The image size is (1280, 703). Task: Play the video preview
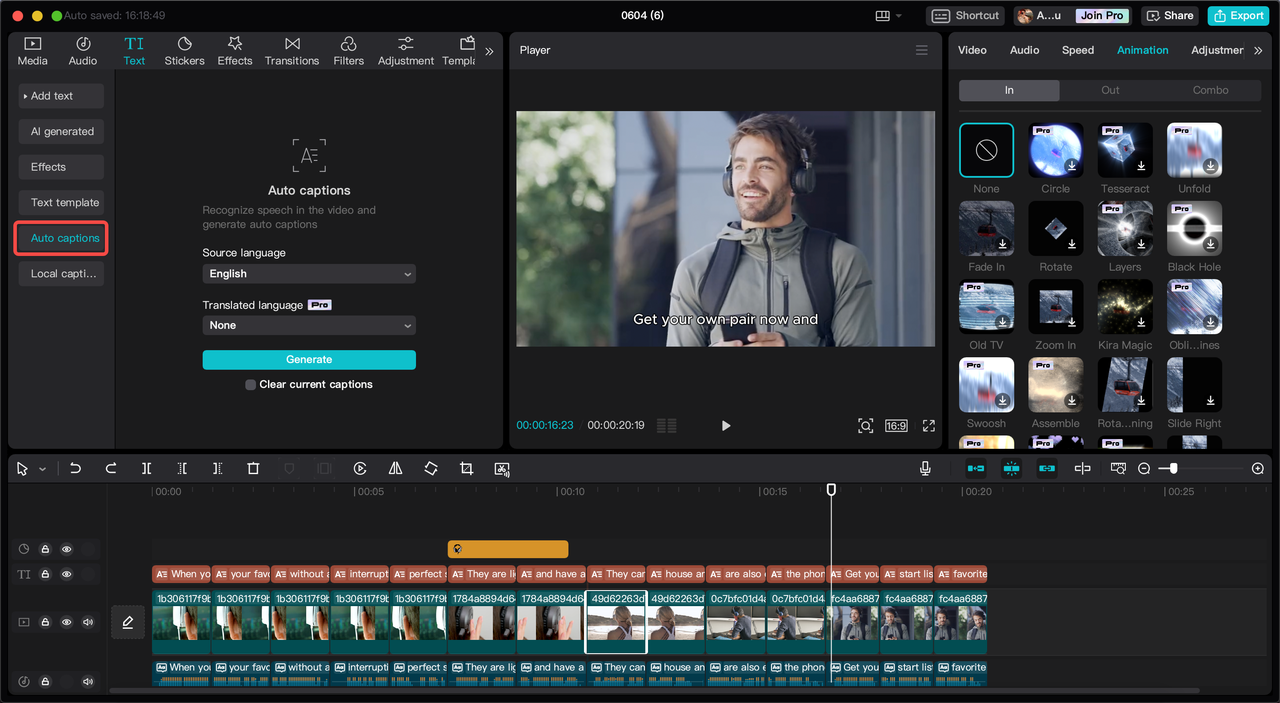[726, 426]
